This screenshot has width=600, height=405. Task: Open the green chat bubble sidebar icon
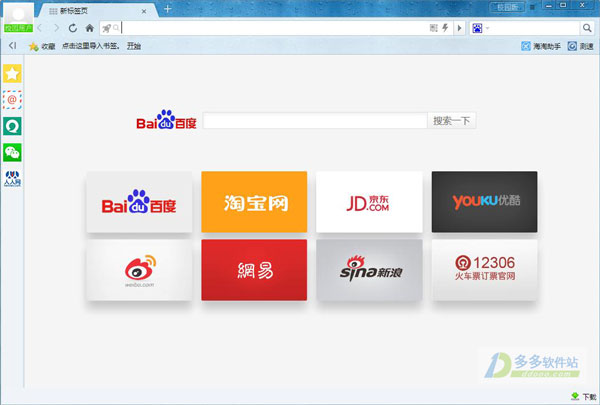(12, 126)
